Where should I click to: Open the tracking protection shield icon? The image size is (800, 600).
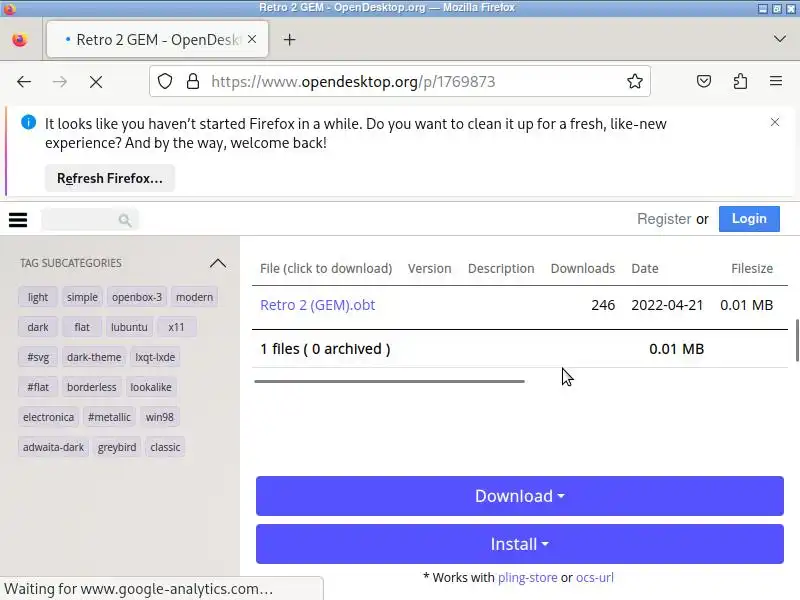[x=165, y=81]
